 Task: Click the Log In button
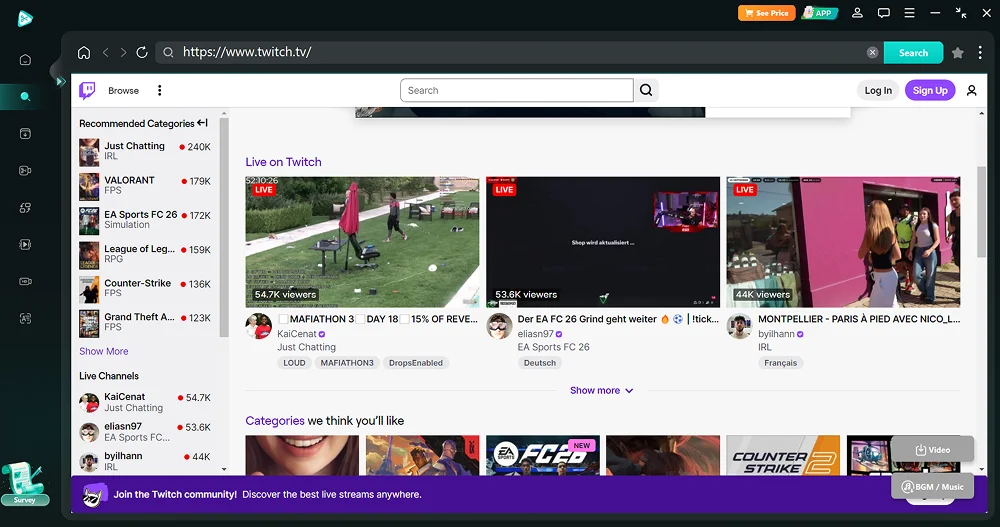coord(877,90)
